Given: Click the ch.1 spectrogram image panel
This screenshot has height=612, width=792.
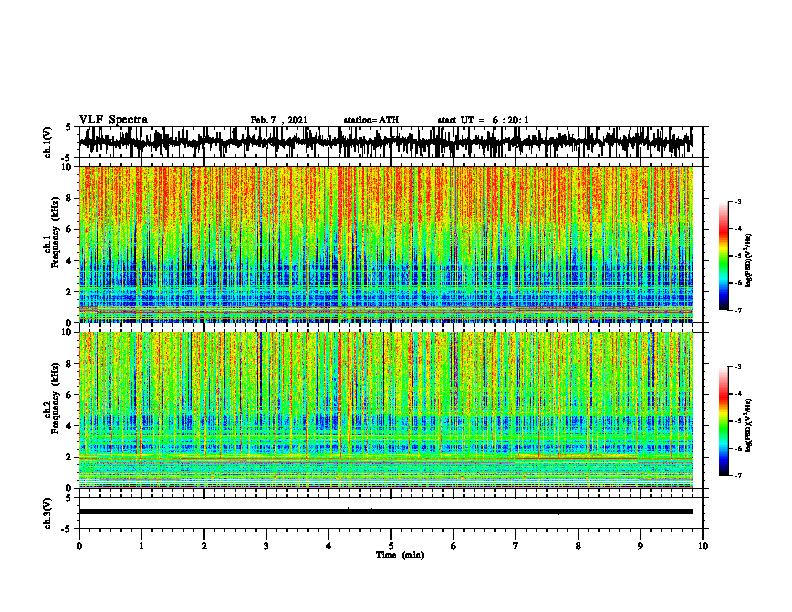Looking at the screenshot, I should click(386, 244).
